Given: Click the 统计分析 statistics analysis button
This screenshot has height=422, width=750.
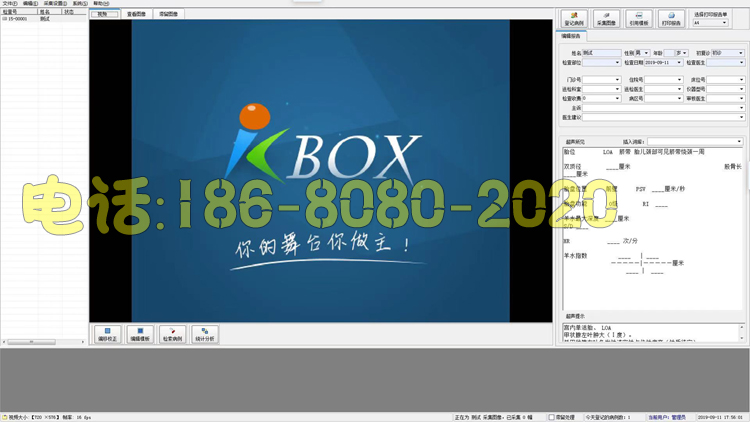Looking at the screenshot, I should point(205,334).
